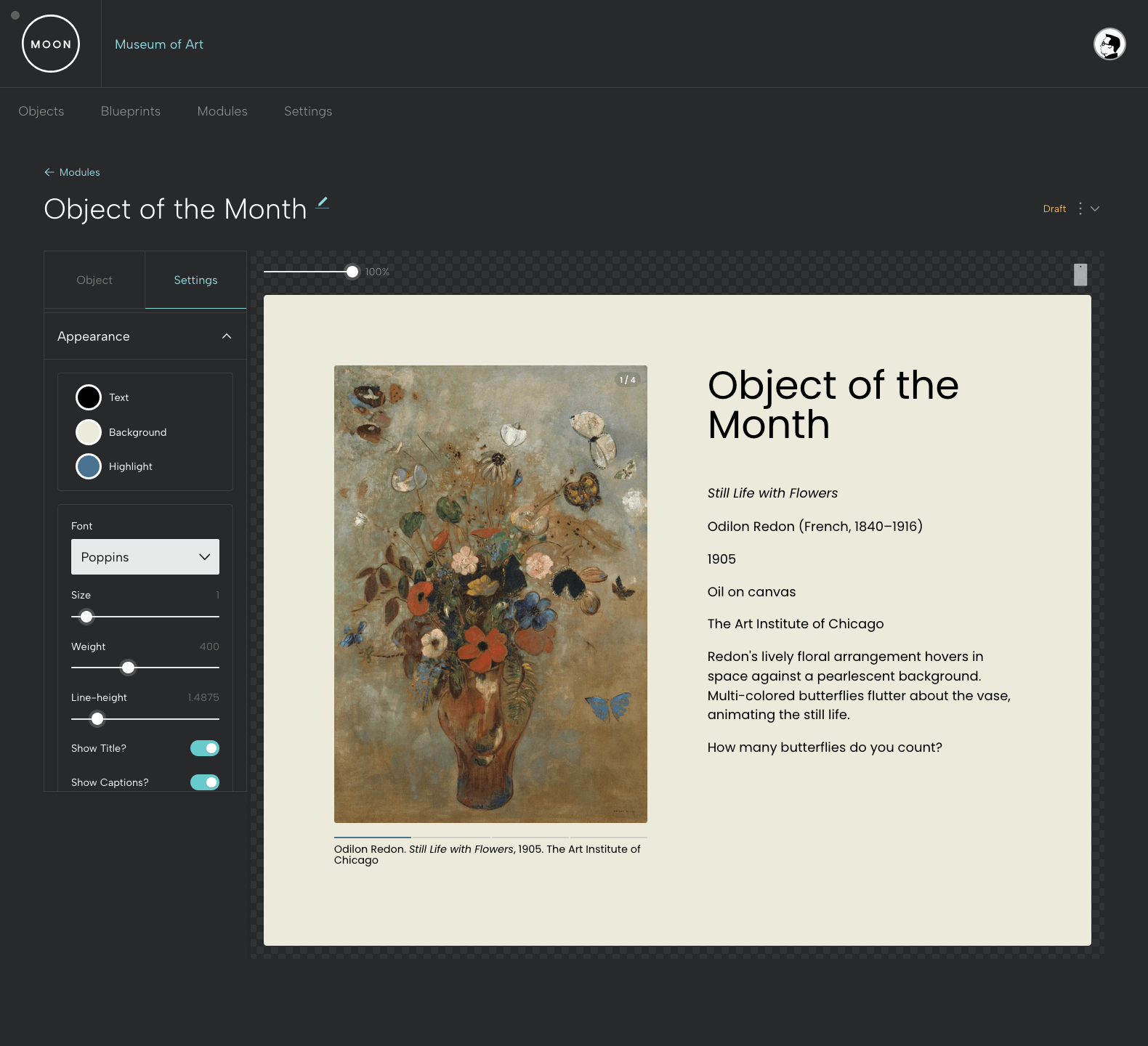
Task: Click the Object of the Month preview heading
Action: [x=833, y=405]
